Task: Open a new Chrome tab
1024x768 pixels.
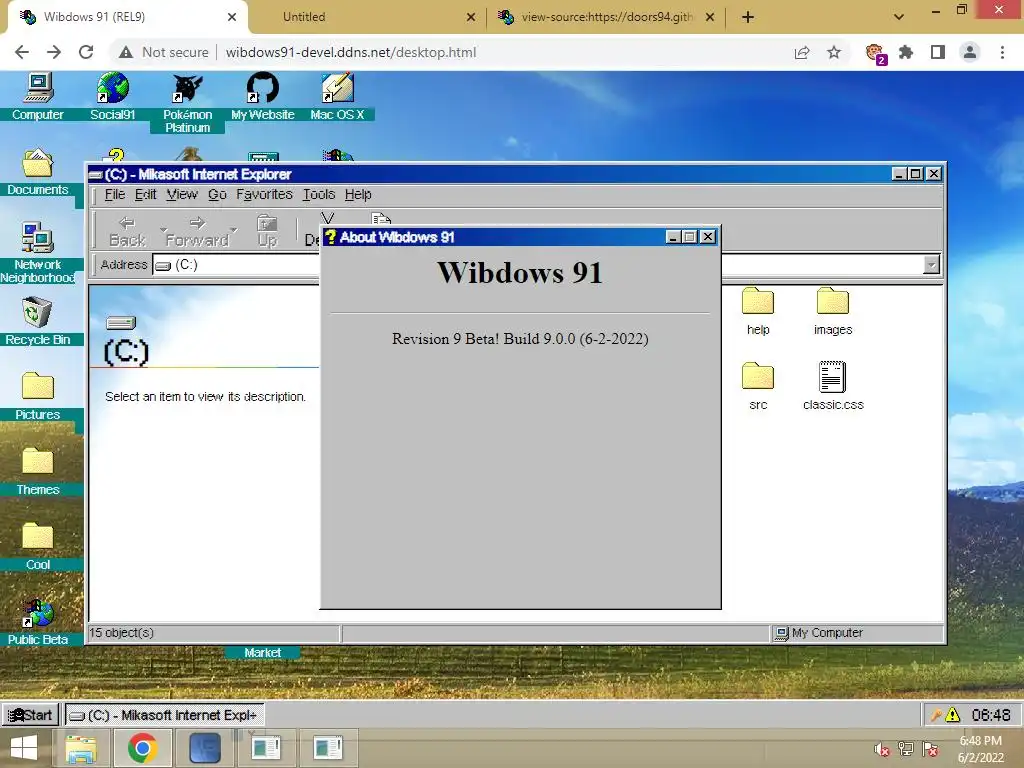Action: 748,17
